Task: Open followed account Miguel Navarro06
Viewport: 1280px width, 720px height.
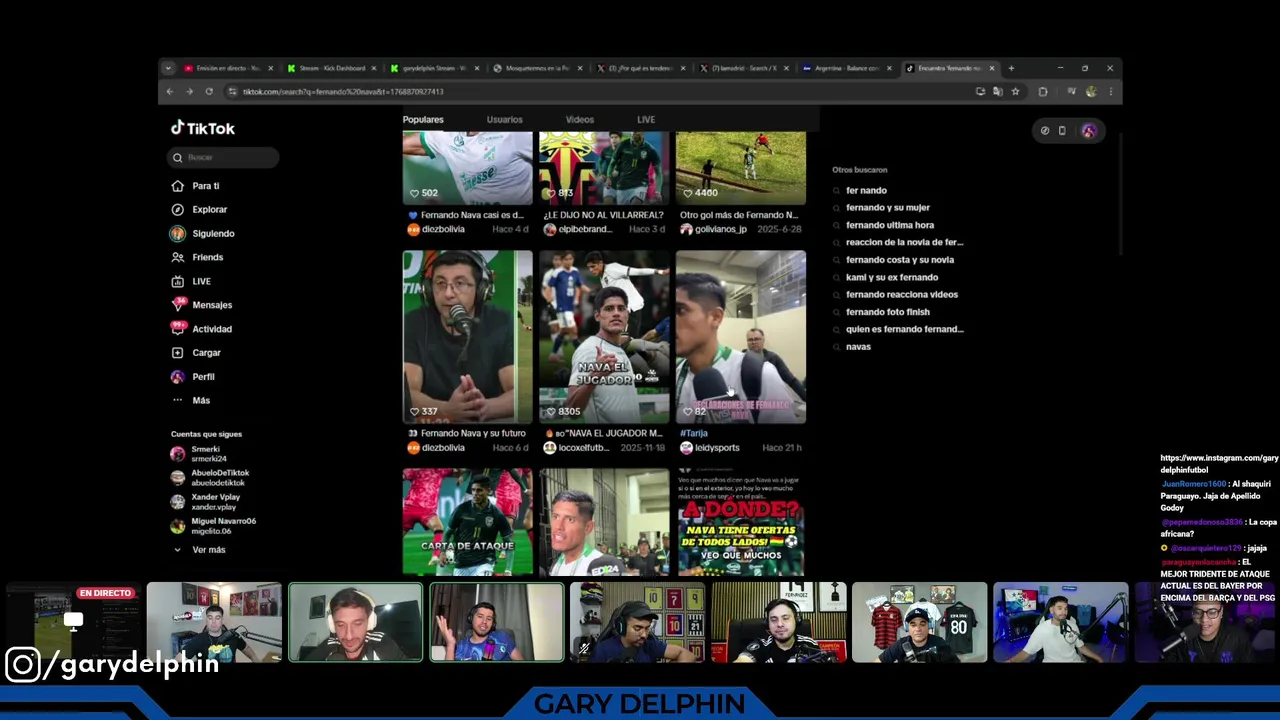Action: [213, 526]
